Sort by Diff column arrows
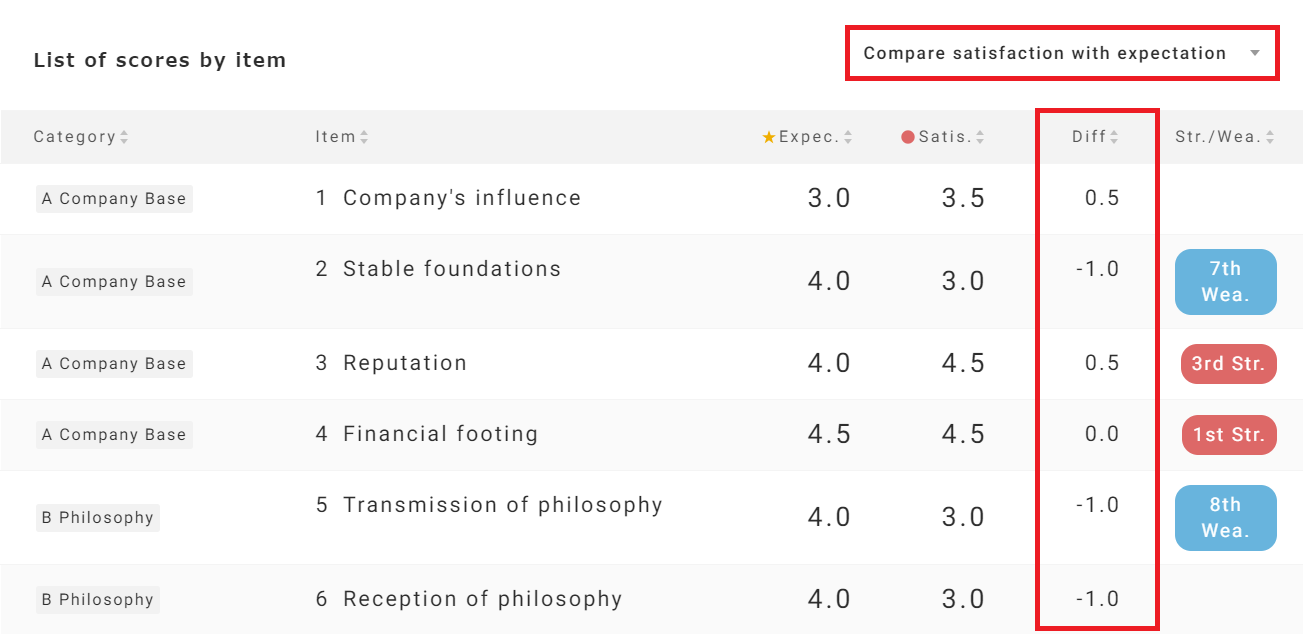This screenshot has height=634, width=1303. click(1114, 138)
